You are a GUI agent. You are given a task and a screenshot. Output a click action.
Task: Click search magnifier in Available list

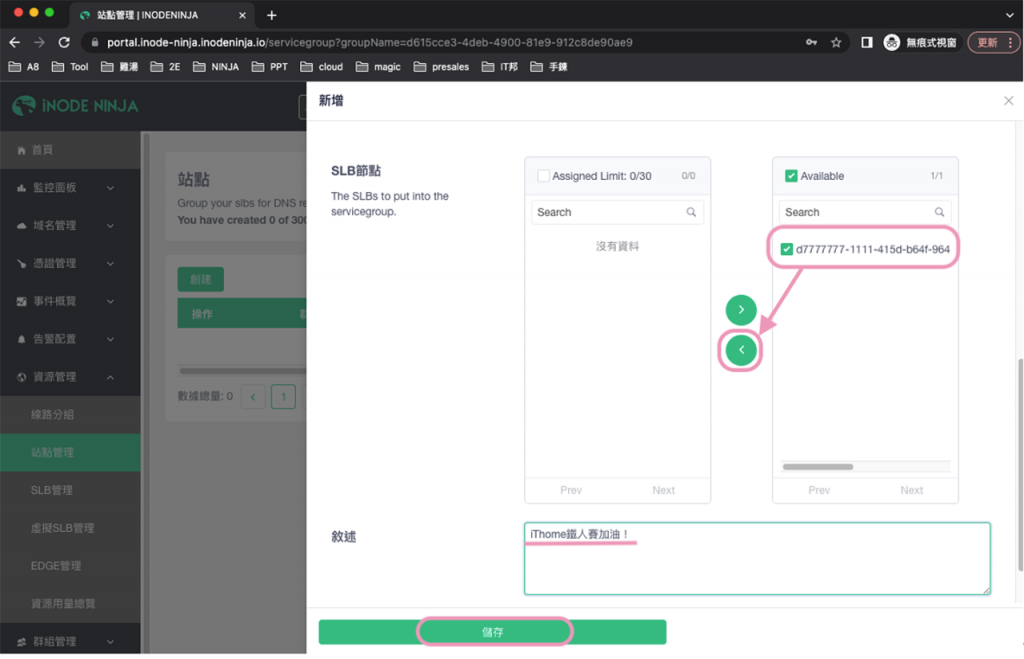pos(939,212)
